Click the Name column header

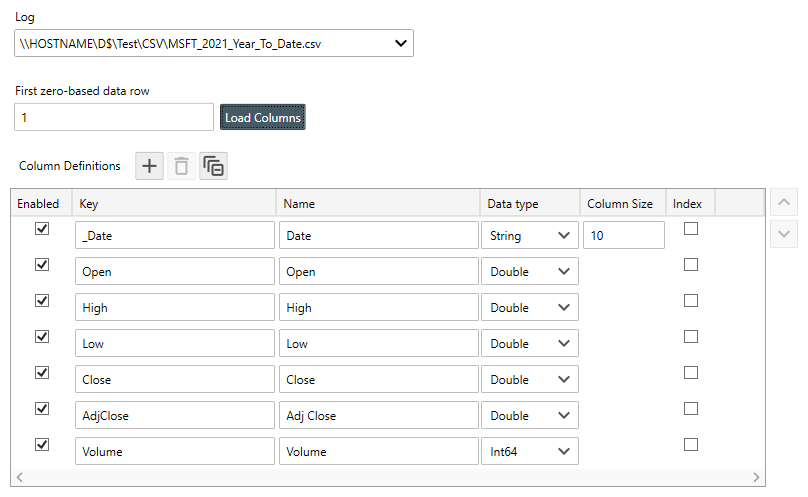click(x=378, y=204)
